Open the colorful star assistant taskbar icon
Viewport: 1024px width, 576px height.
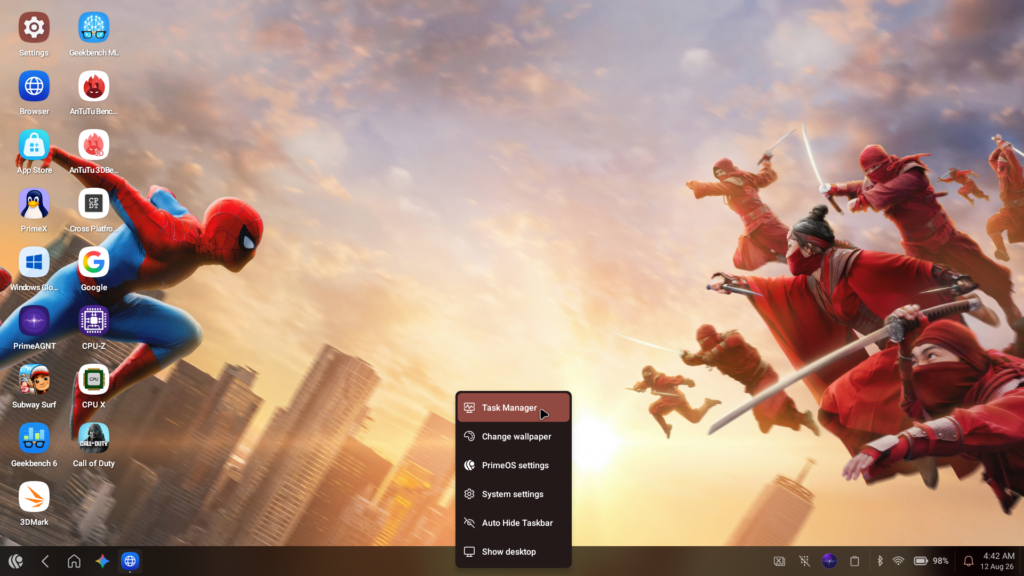(x=102, y=561)
